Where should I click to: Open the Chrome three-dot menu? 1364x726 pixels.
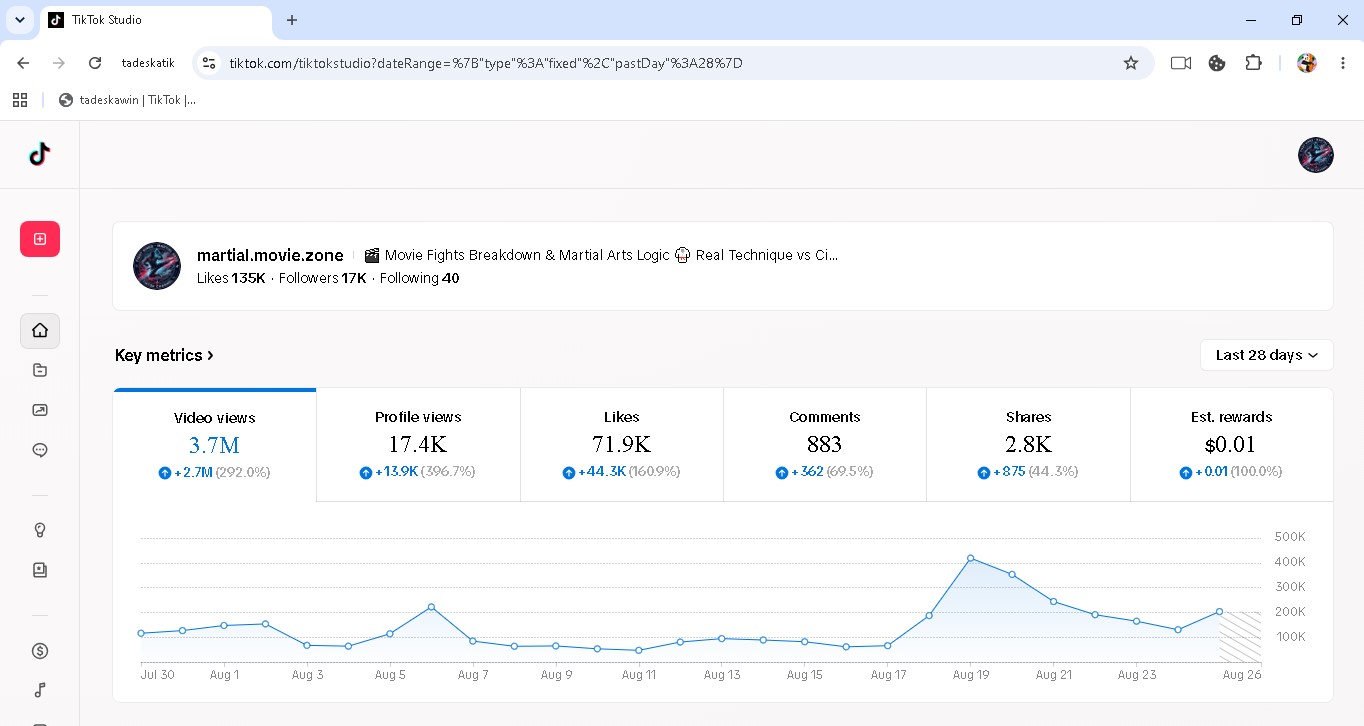[x=1343, y=63]
